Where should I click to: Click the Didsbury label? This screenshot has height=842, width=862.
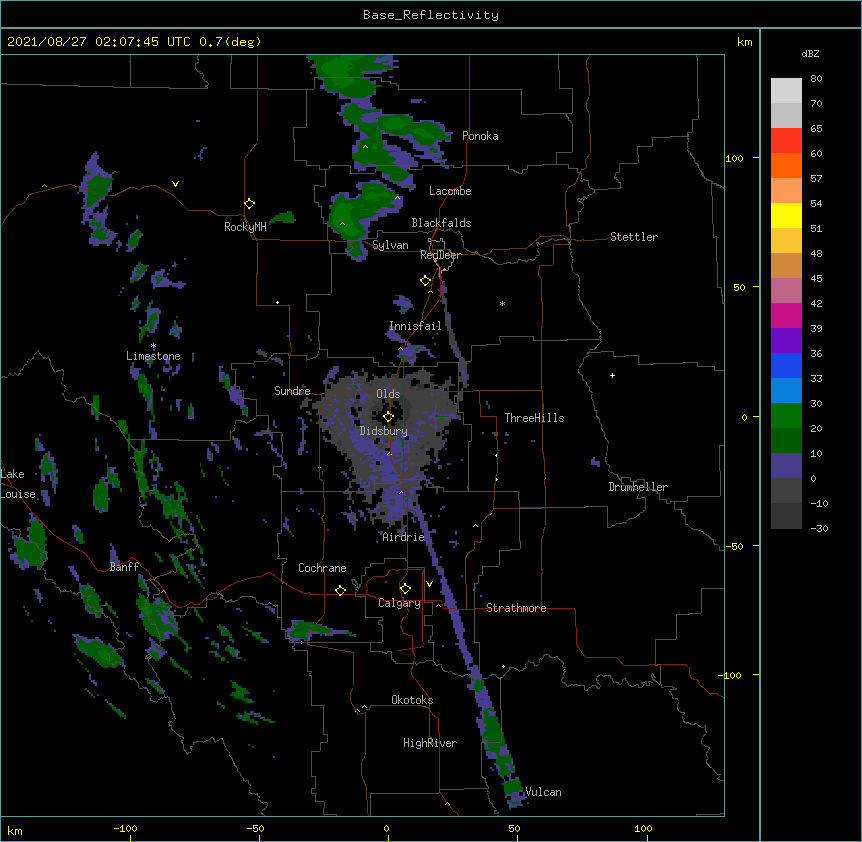(384, 431)
